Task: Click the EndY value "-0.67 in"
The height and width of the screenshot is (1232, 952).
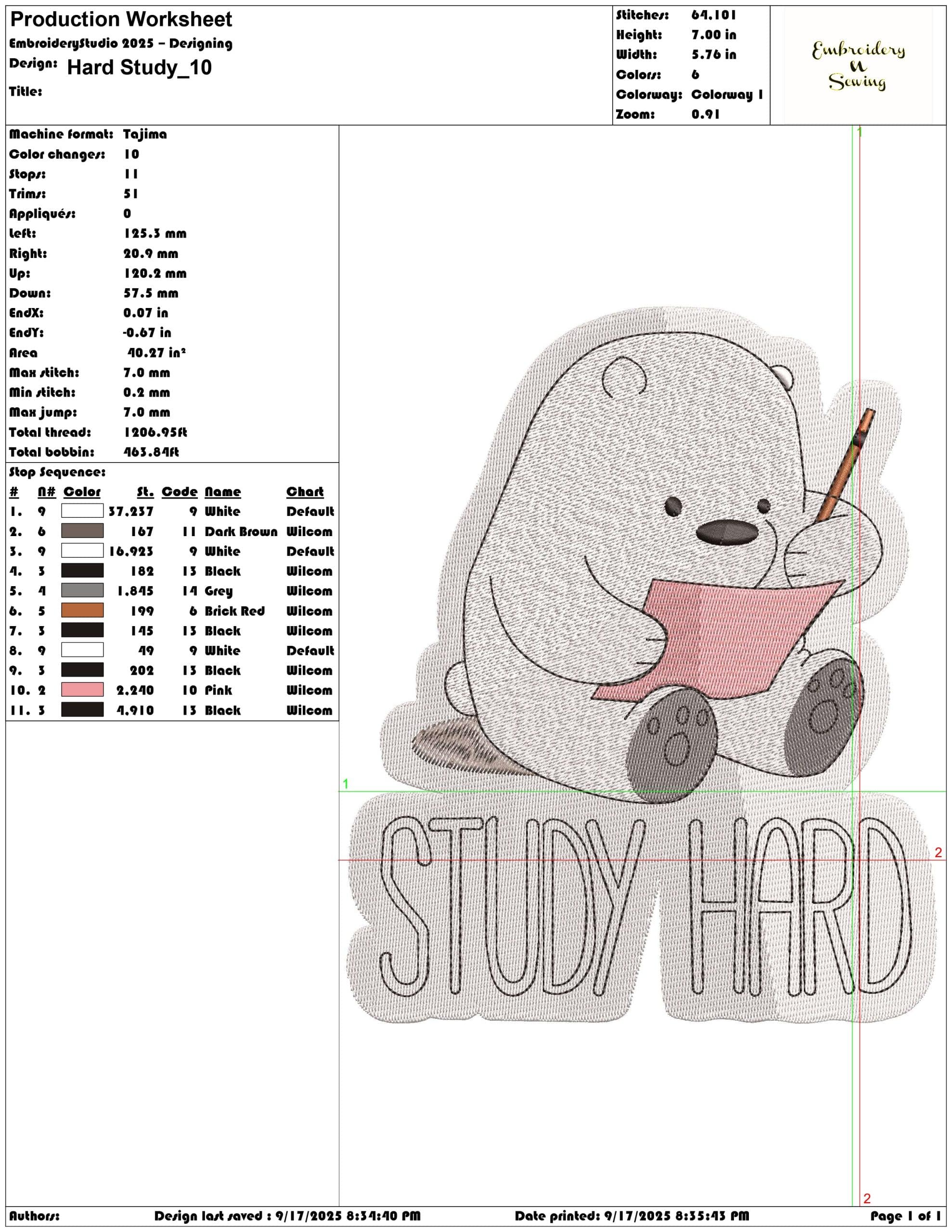Action: [147, 332]
